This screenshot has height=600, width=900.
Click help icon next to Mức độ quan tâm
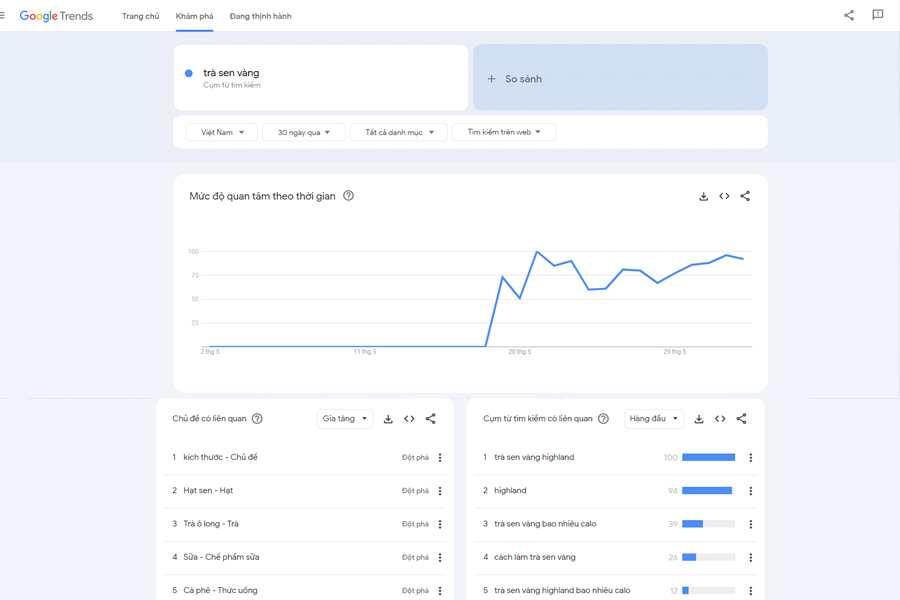(348, 196)
